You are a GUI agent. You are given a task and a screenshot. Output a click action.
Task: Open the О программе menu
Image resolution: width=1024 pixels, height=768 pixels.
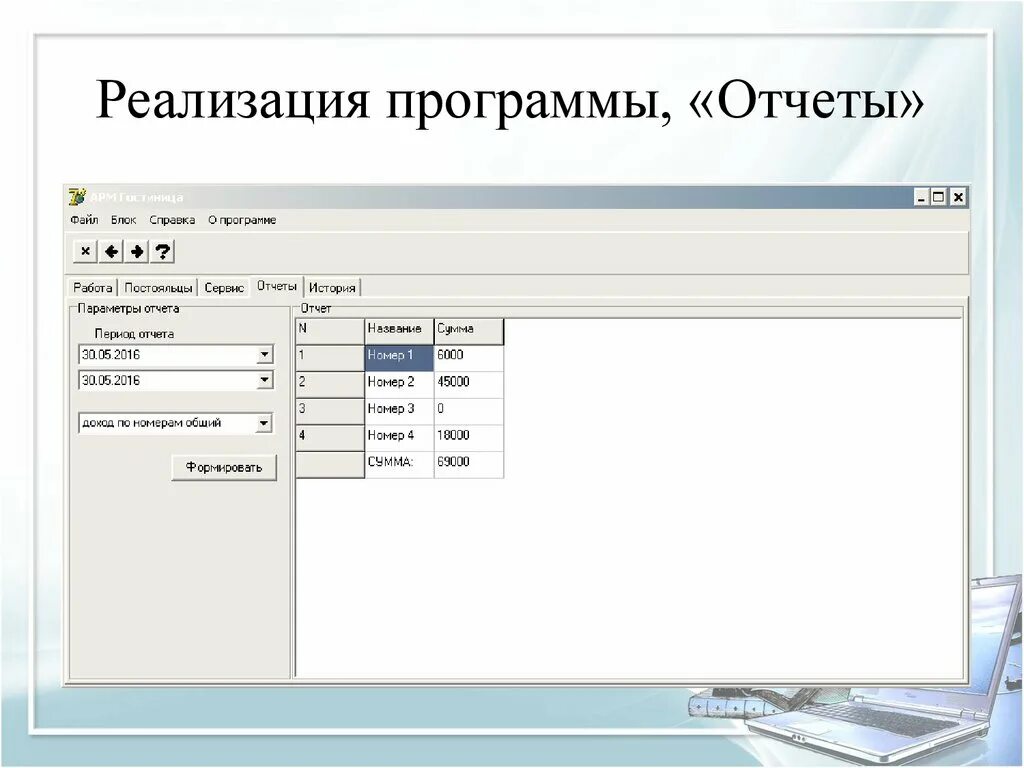click(x=242, y=220)
